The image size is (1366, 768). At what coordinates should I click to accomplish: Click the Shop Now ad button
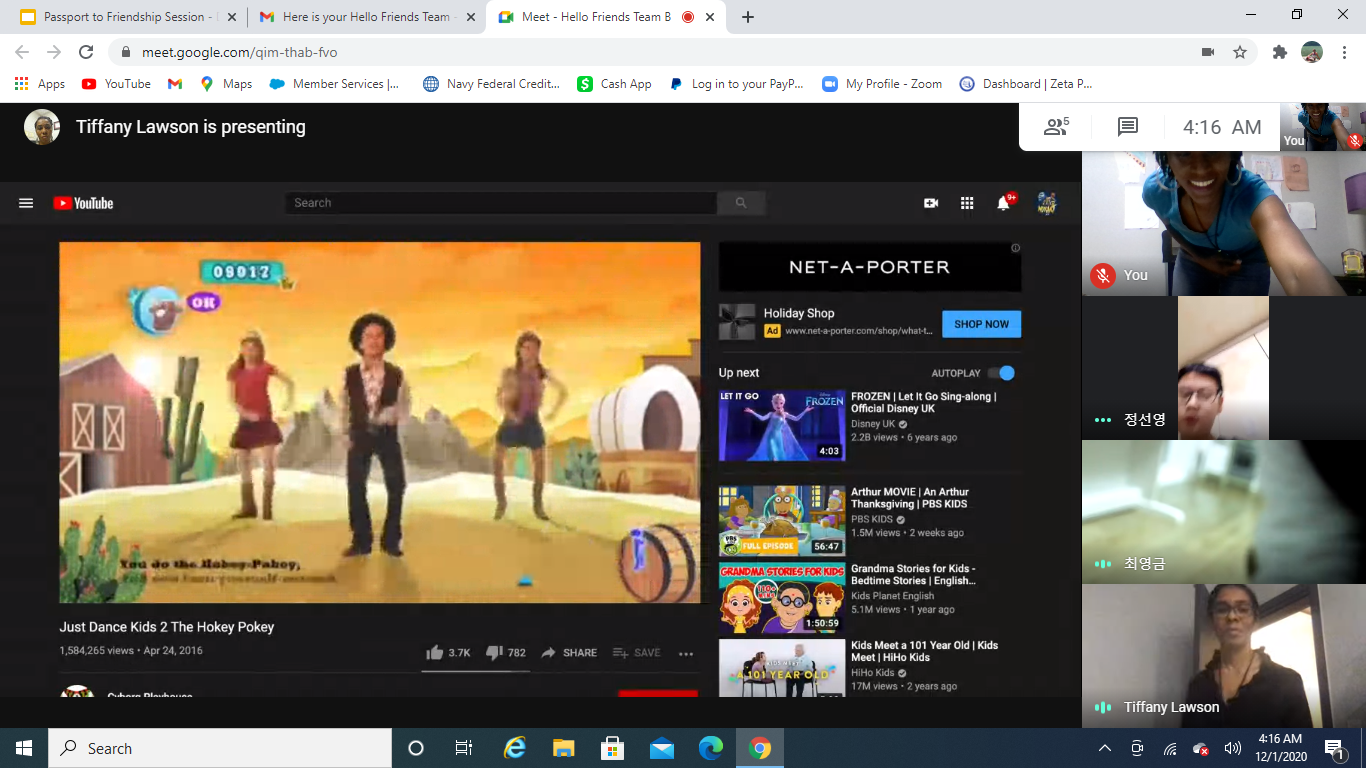pos(982,324)
